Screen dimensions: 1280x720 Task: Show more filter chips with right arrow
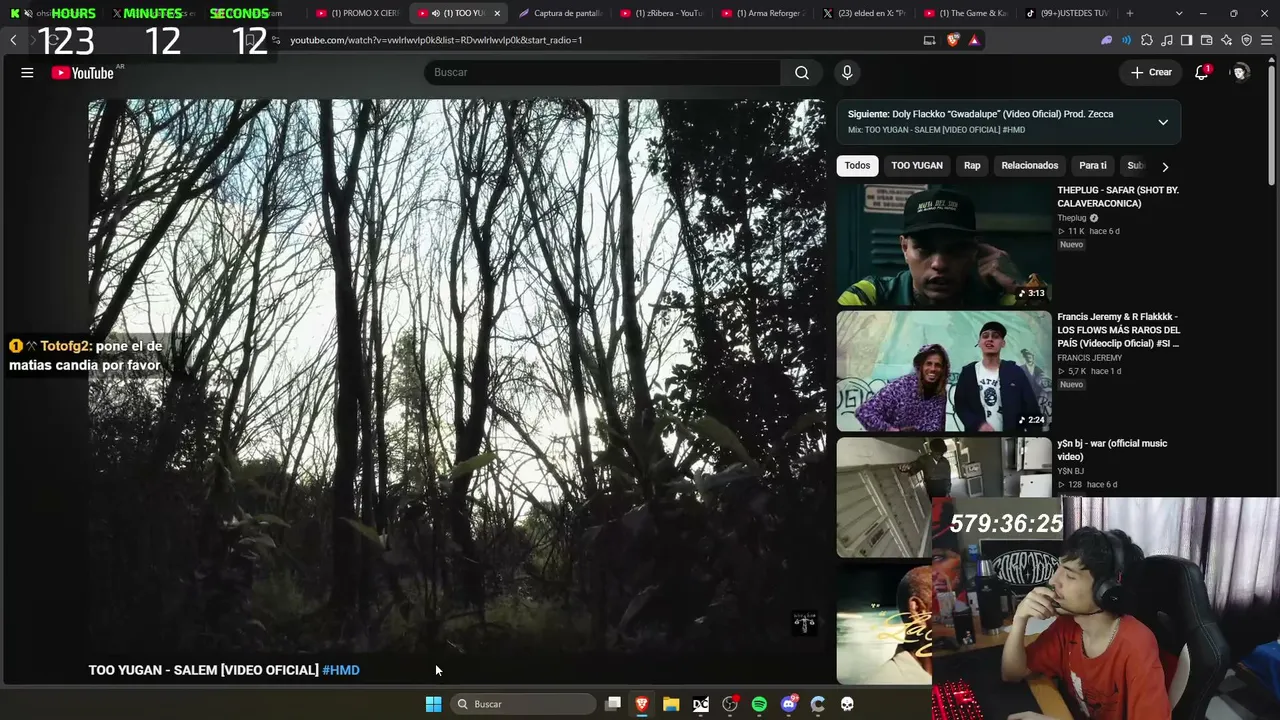(x=1165, y=167)
